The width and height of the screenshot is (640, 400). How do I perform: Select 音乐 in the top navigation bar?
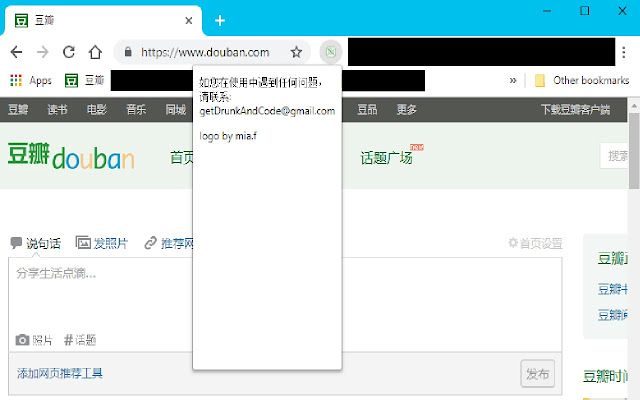pyautogui.click(x=136, y=109)
